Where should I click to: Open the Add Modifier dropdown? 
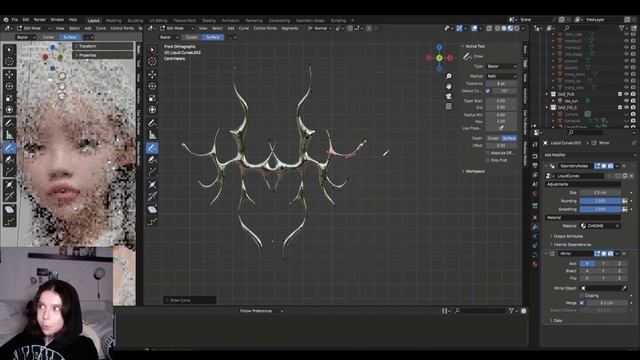click(589, 155)
